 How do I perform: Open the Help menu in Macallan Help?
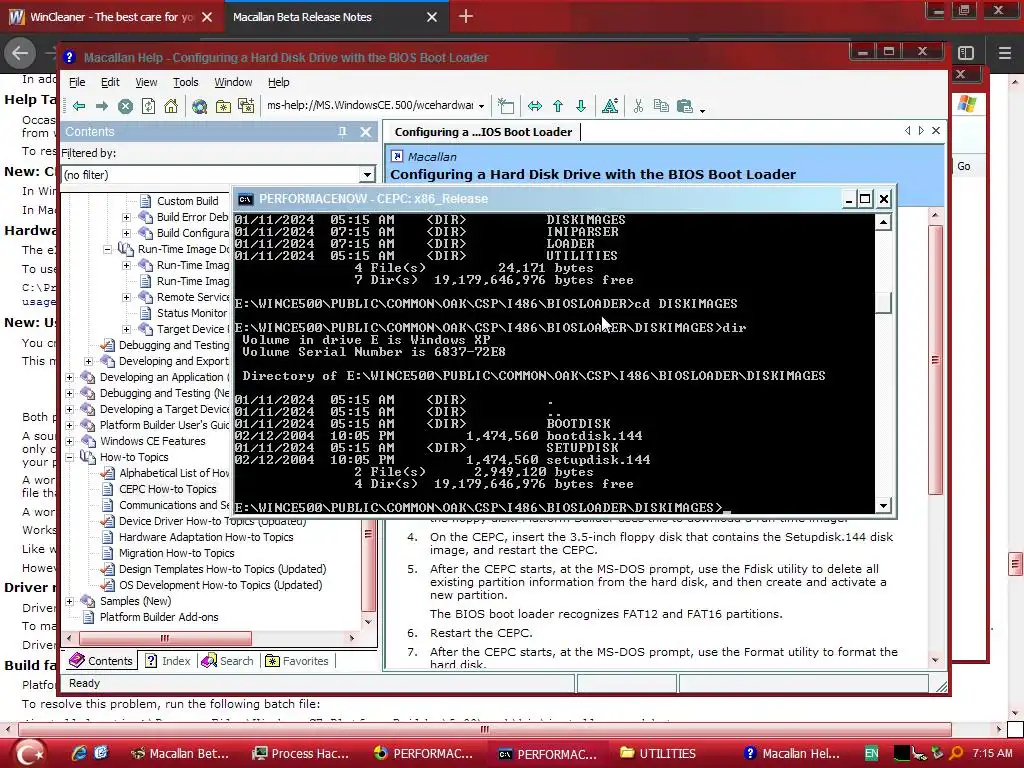pyautogui.click(x=278, y=82)
